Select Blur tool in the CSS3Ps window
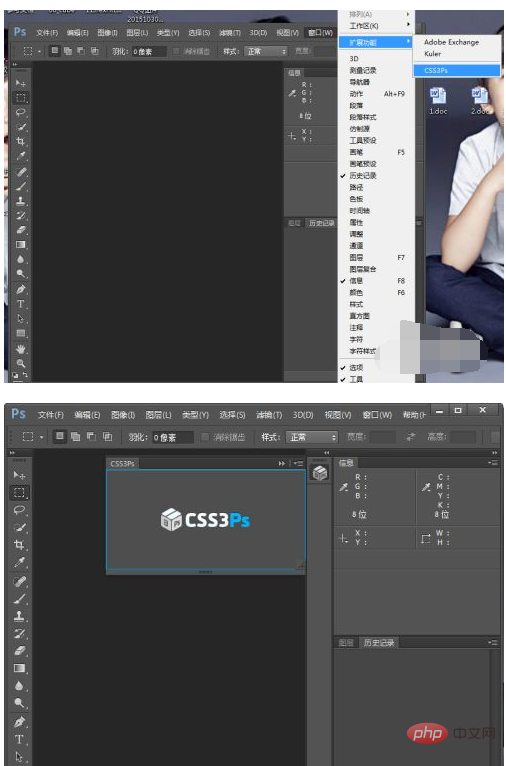This screenshot has width=506, height=766. pos(20,685)
